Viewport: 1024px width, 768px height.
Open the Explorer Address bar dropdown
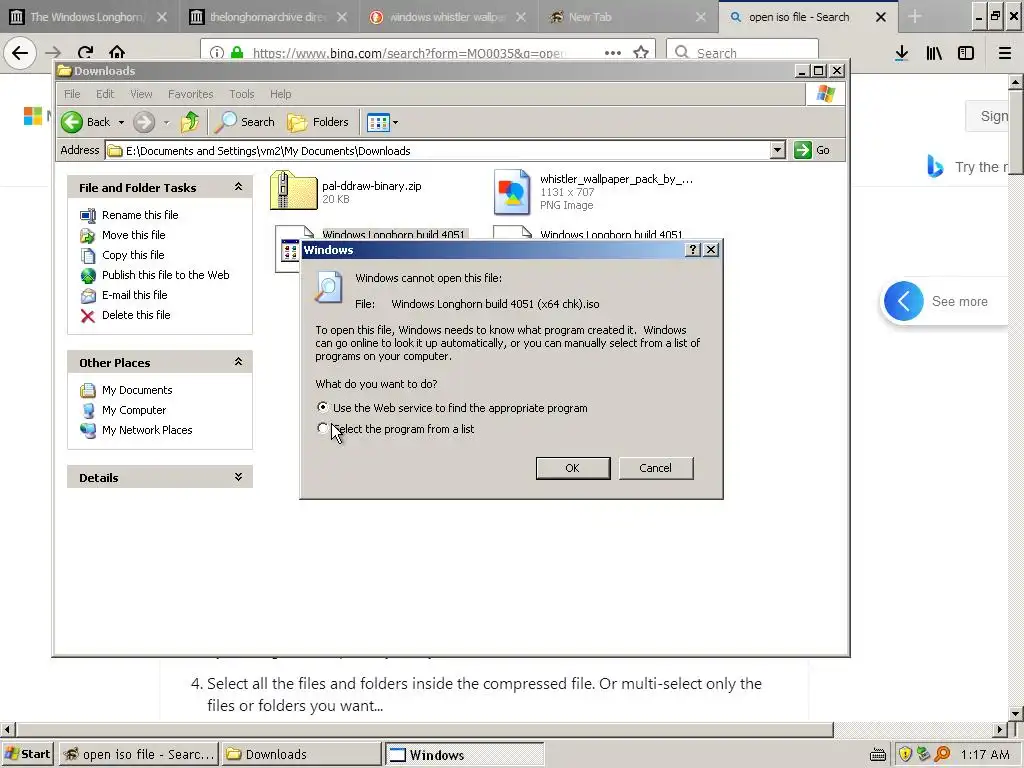point(777,151)
